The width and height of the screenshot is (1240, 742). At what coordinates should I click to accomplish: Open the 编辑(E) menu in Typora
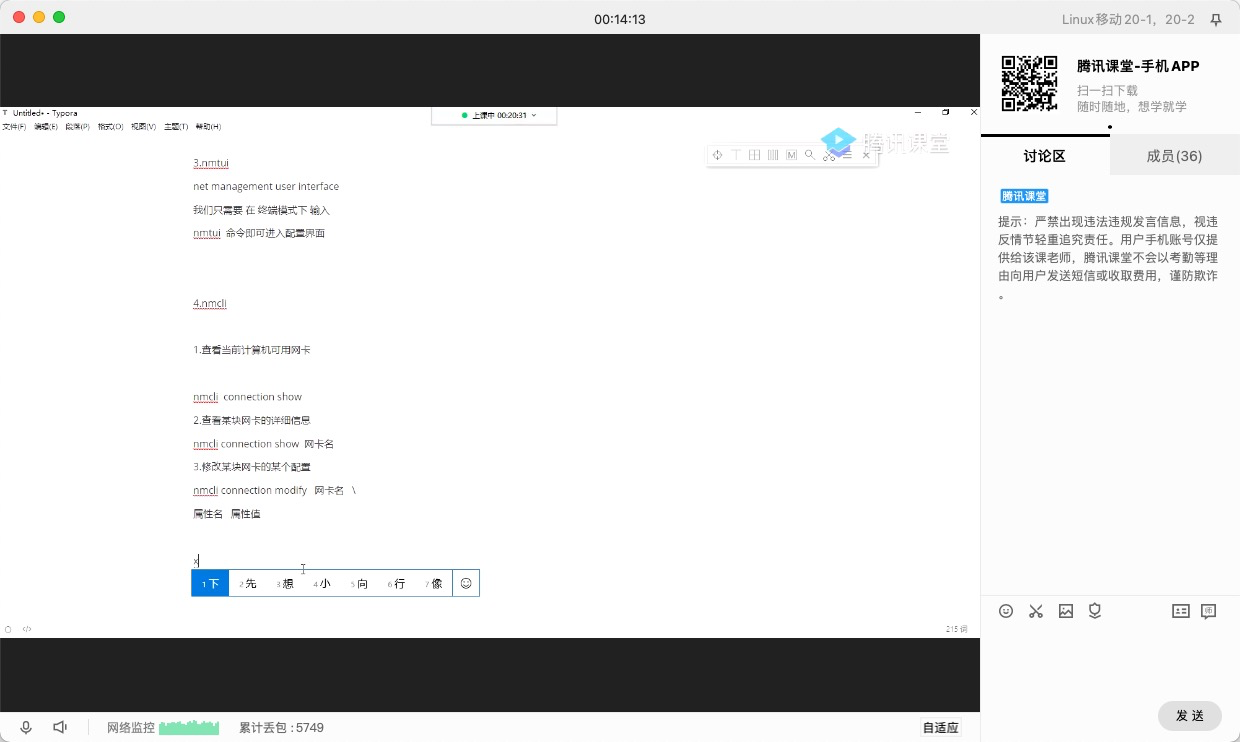pyautogui.click(x=46, y=127)
